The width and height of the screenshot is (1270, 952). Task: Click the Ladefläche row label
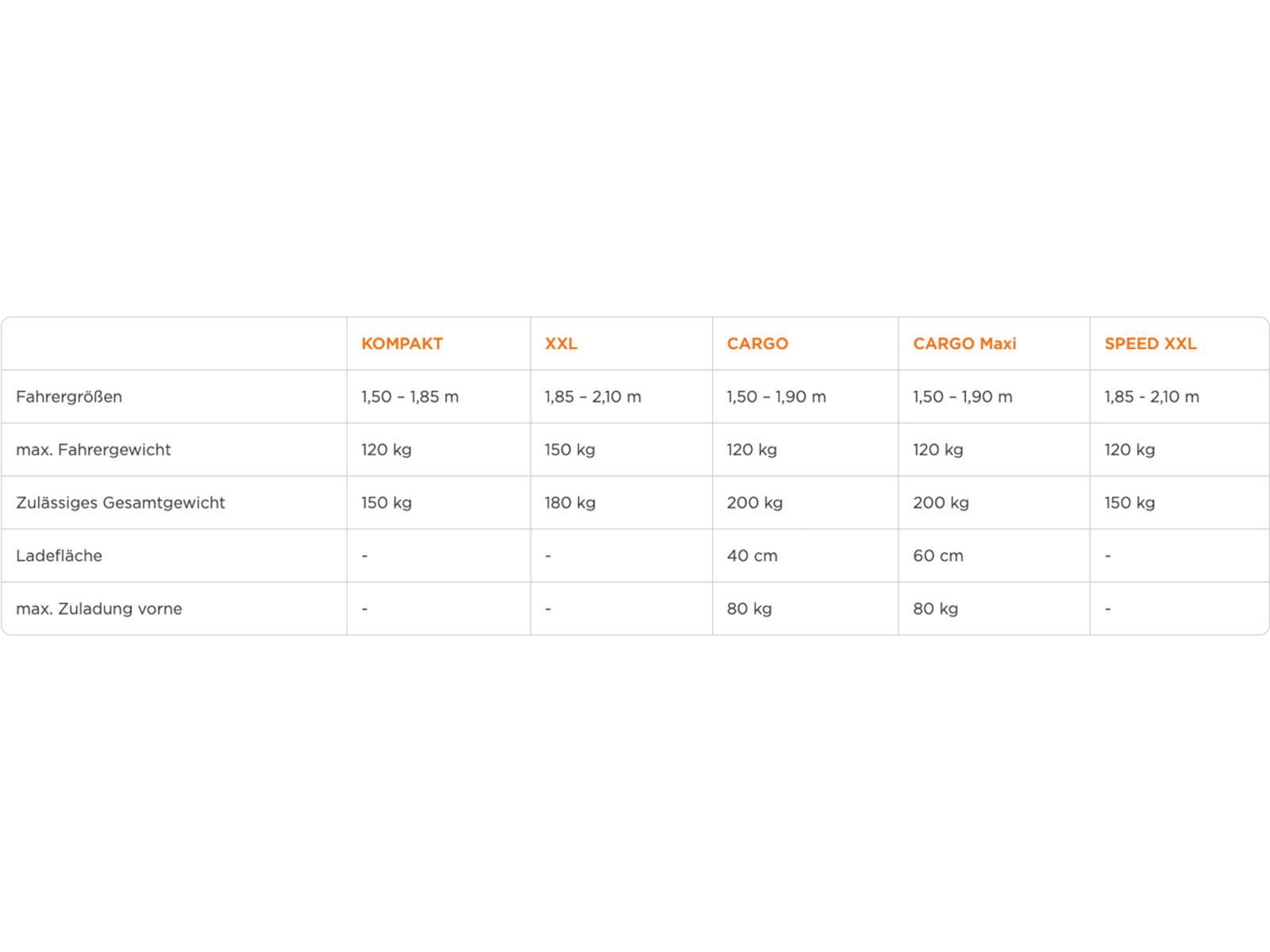tap(59, 555)
